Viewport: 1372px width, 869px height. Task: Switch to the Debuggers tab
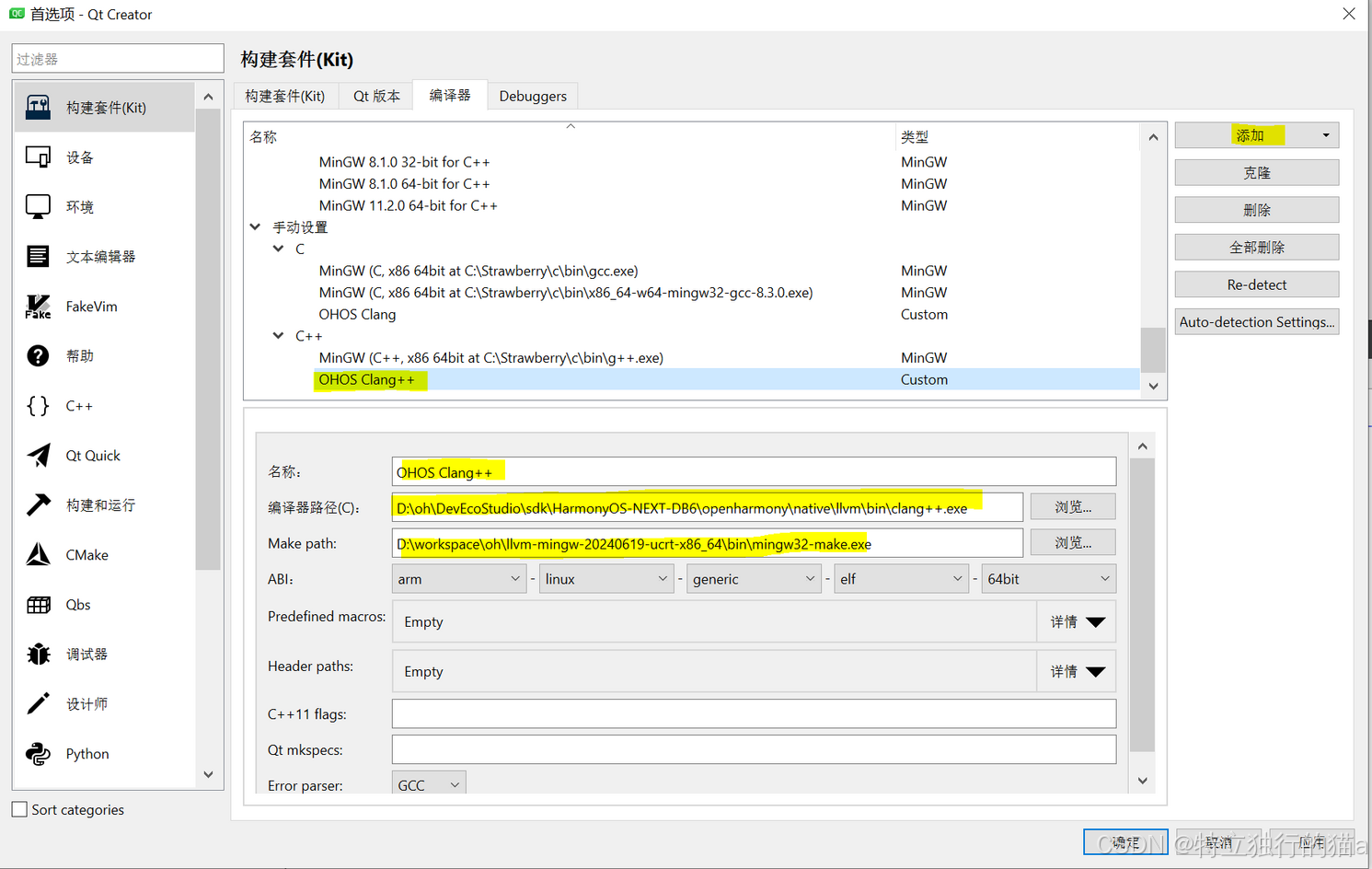pos(533,96)
